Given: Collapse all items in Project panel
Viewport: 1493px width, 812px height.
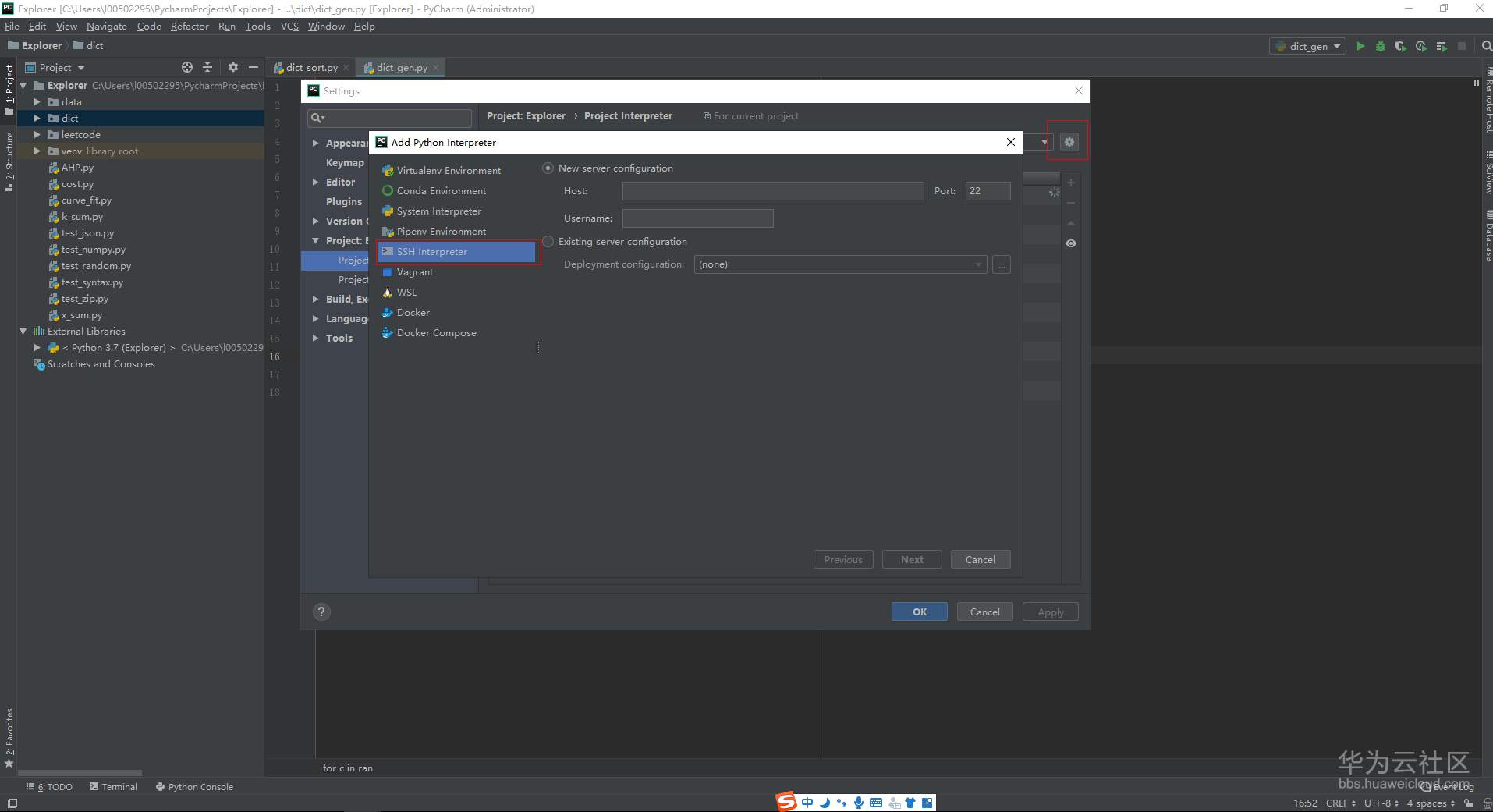Looking at the screenshot, I should tap(207, 67).
